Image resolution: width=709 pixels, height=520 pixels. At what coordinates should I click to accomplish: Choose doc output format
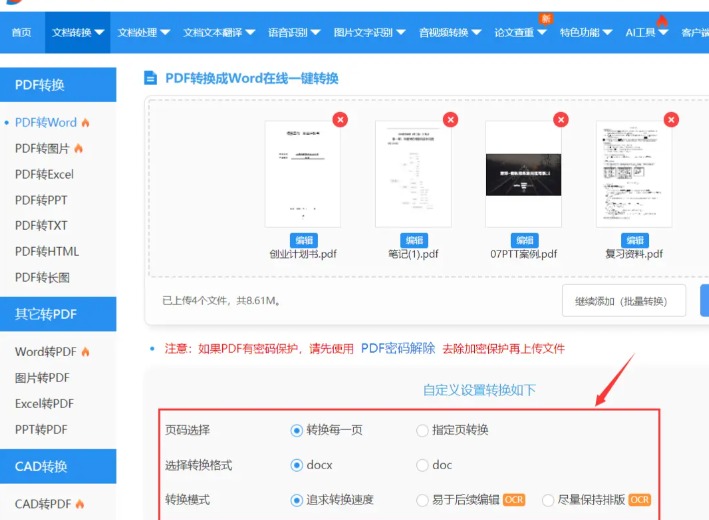tap(422, 465)
